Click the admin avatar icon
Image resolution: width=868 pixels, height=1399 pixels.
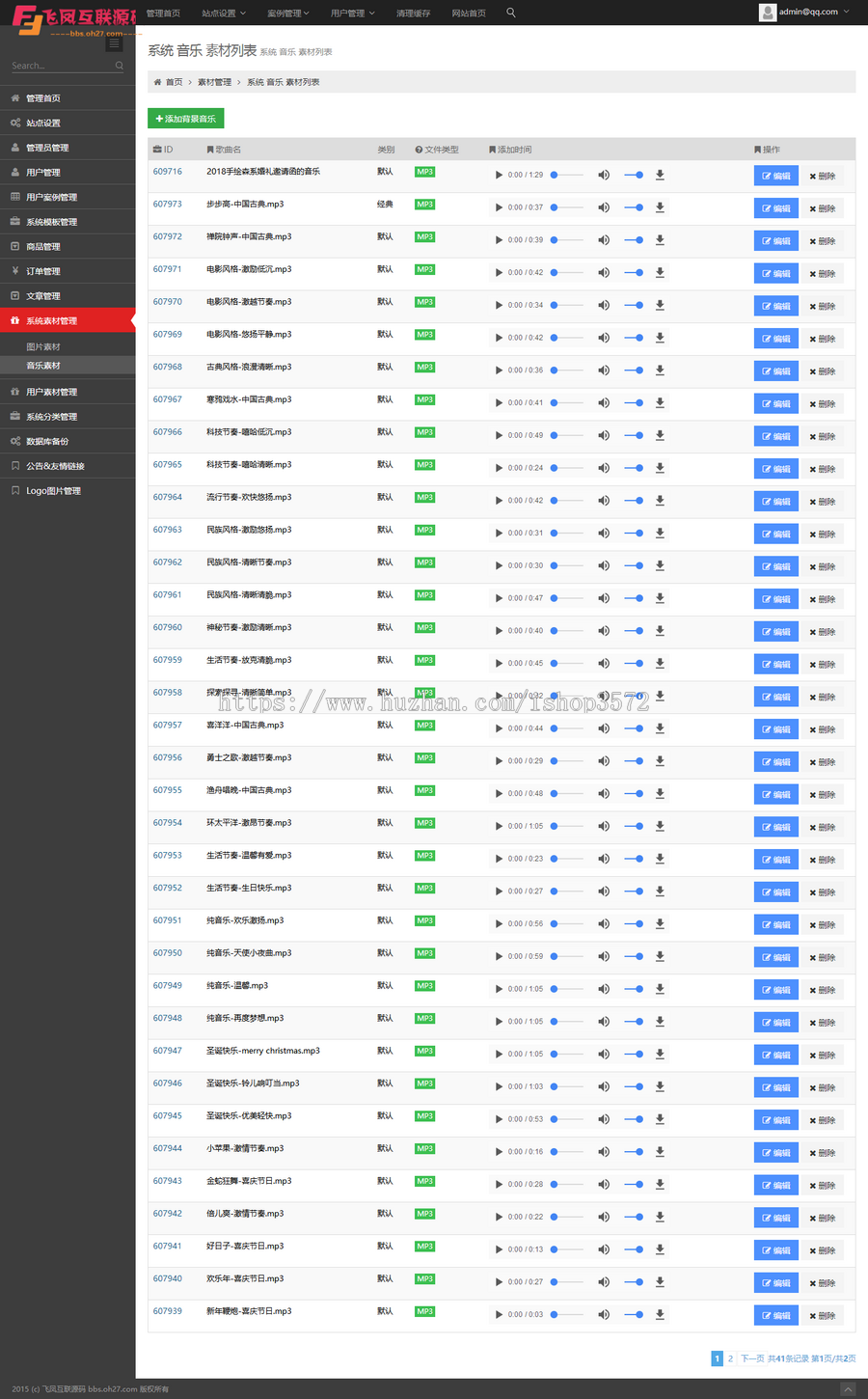[x=768, y=13]
